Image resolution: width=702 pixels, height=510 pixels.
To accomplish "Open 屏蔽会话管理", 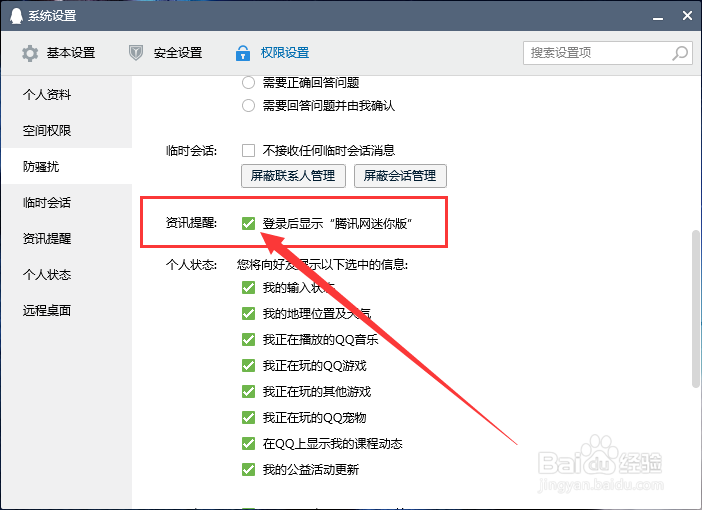I will [400, 176].
